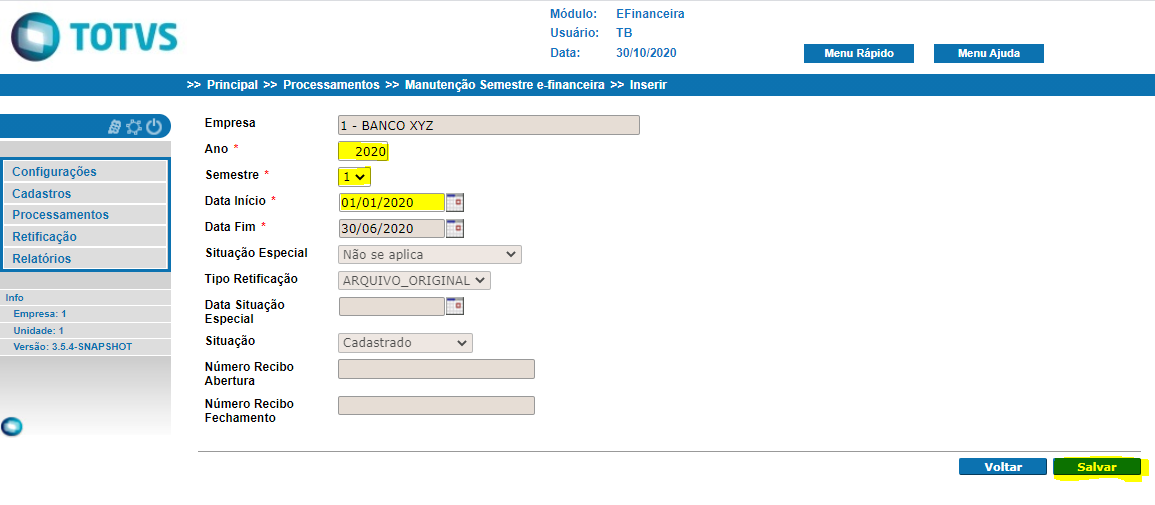Screen dimensions: 1155x505
Task: Expand the Situação Especial dropdown
Action: (x=430, y=255)
